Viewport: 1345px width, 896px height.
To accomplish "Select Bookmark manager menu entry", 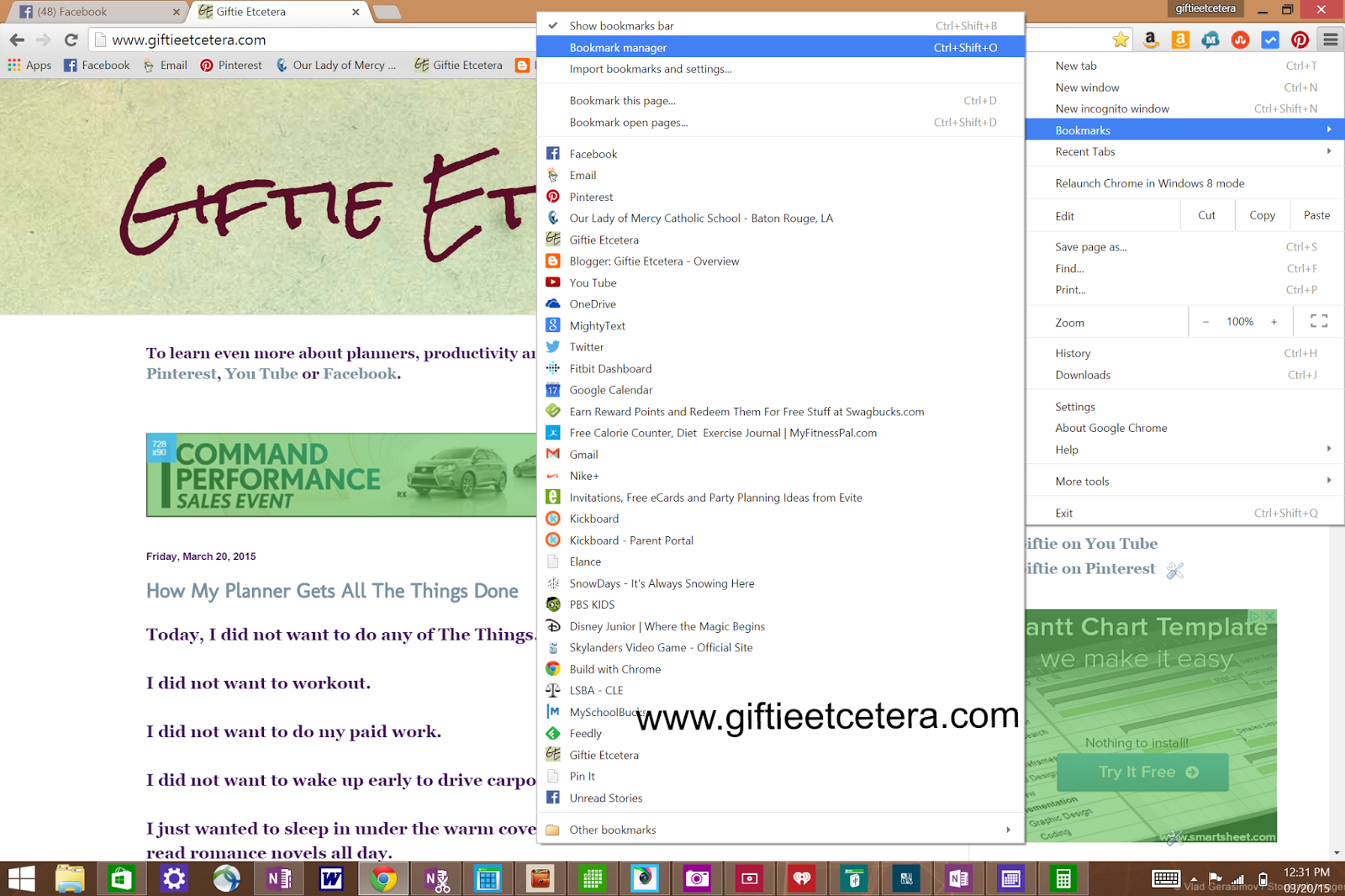I will click(x=780, y=47).
